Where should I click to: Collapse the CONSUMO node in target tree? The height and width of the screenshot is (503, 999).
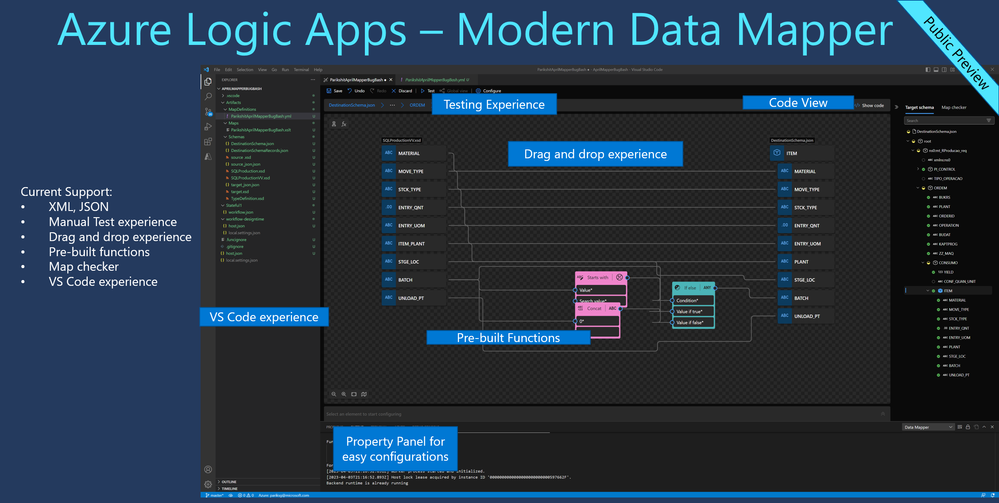pyautogui.click(x=923, y=262)
